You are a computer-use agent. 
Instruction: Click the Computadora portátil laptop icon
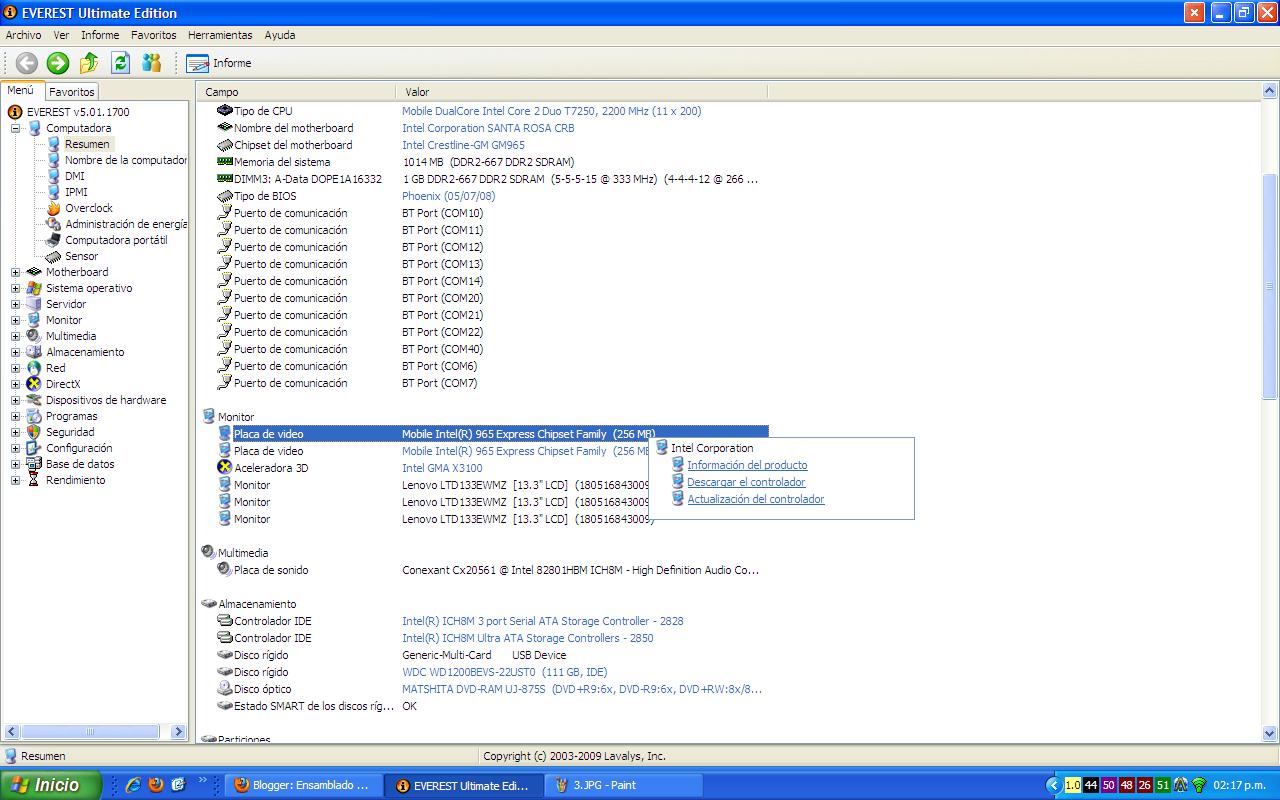coord(54,240)
